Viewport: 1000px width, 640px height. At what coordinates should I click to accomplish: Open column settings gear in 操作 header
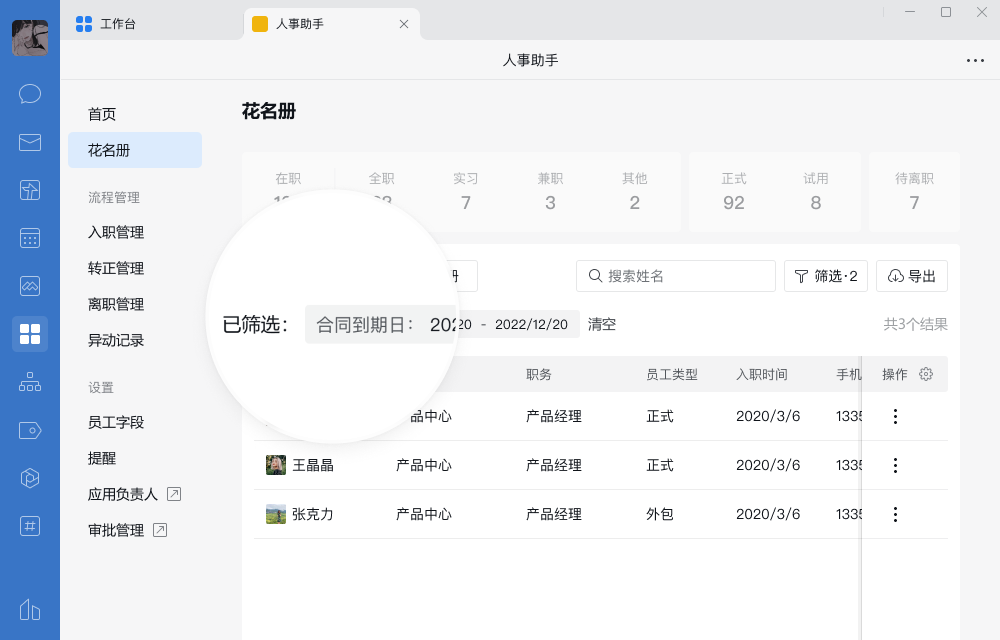[x=926, y=374]
